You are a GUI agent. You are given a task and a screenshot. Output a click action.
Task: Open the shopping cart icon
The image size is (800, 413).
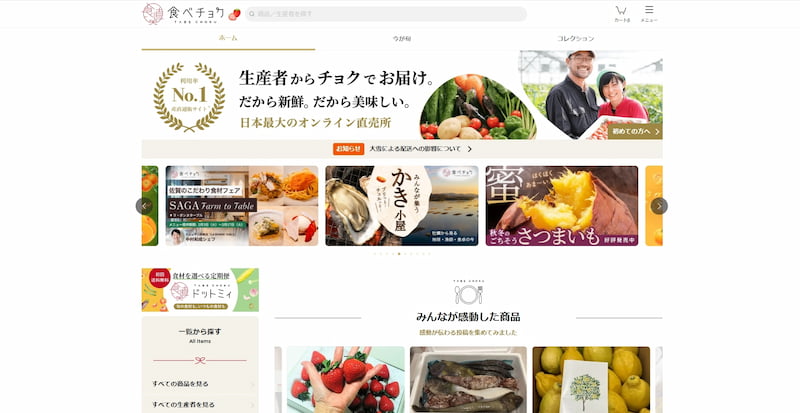point(621,13)
